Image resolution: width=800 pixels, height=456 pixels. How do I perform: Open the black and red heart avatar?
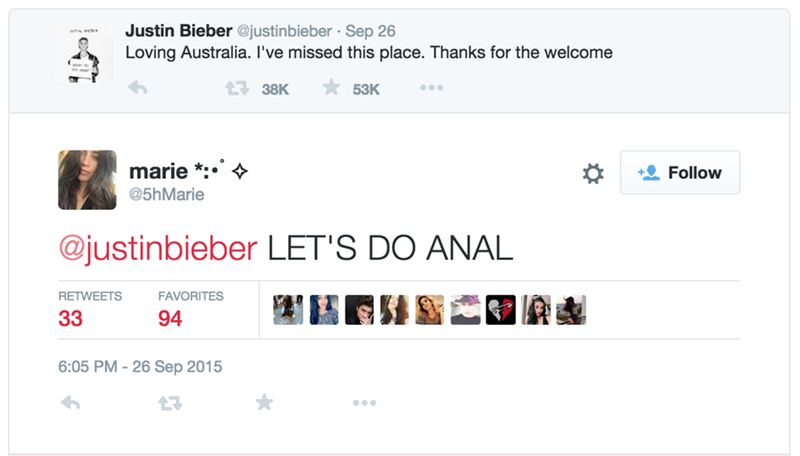pos(500,310)
